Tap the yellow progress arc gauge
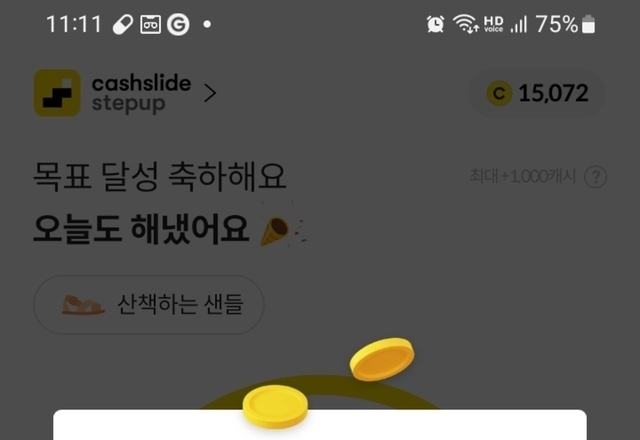 [x=320, y=392]
